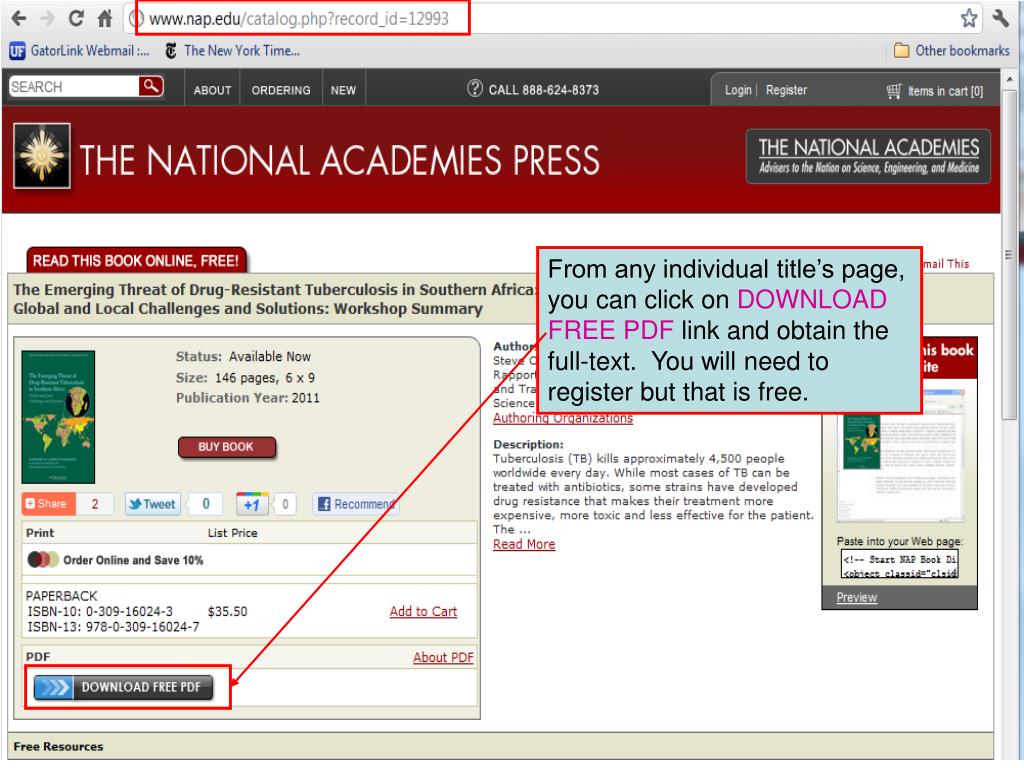This screenshot has width=1024, height=768.
Task: Bookmark this page with the star icon
Action: point(968,18)
